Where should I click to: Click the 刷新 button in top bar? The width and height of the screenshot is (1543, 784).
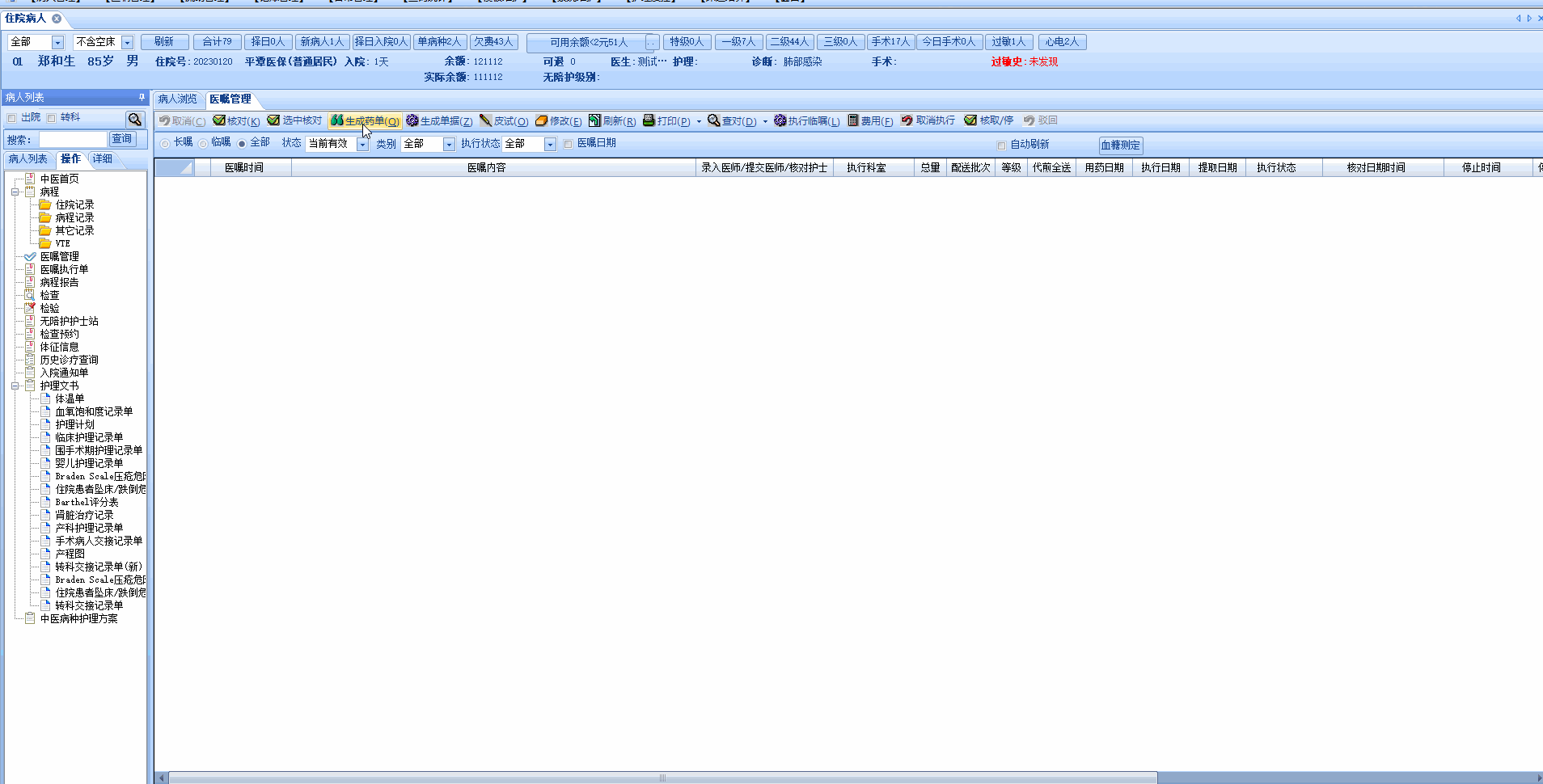click(x=164, y=42)
